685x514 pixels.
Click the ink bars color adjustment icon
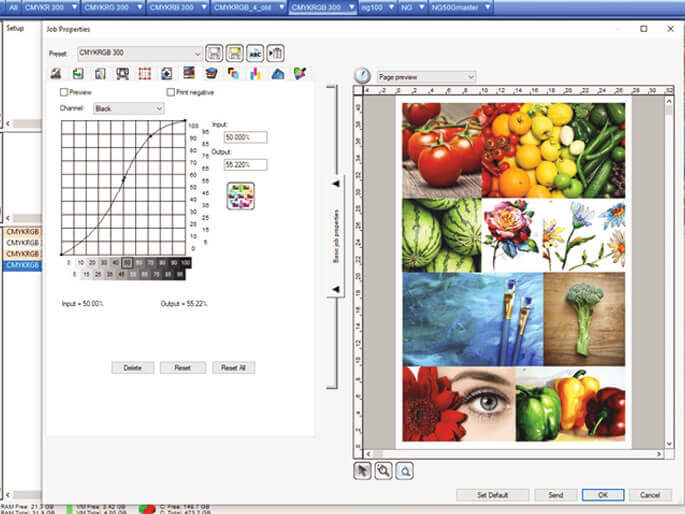255,74
